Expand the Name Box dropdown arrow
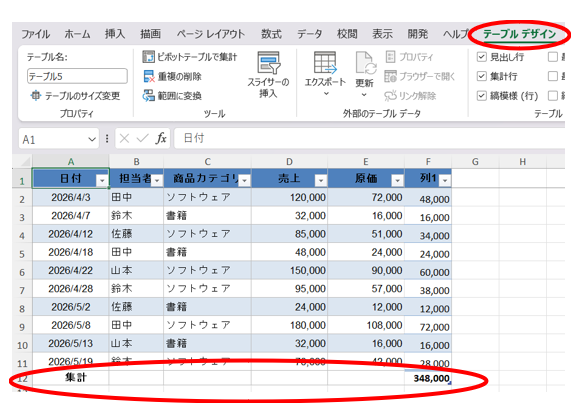587x415 pixels. [92, 140]
